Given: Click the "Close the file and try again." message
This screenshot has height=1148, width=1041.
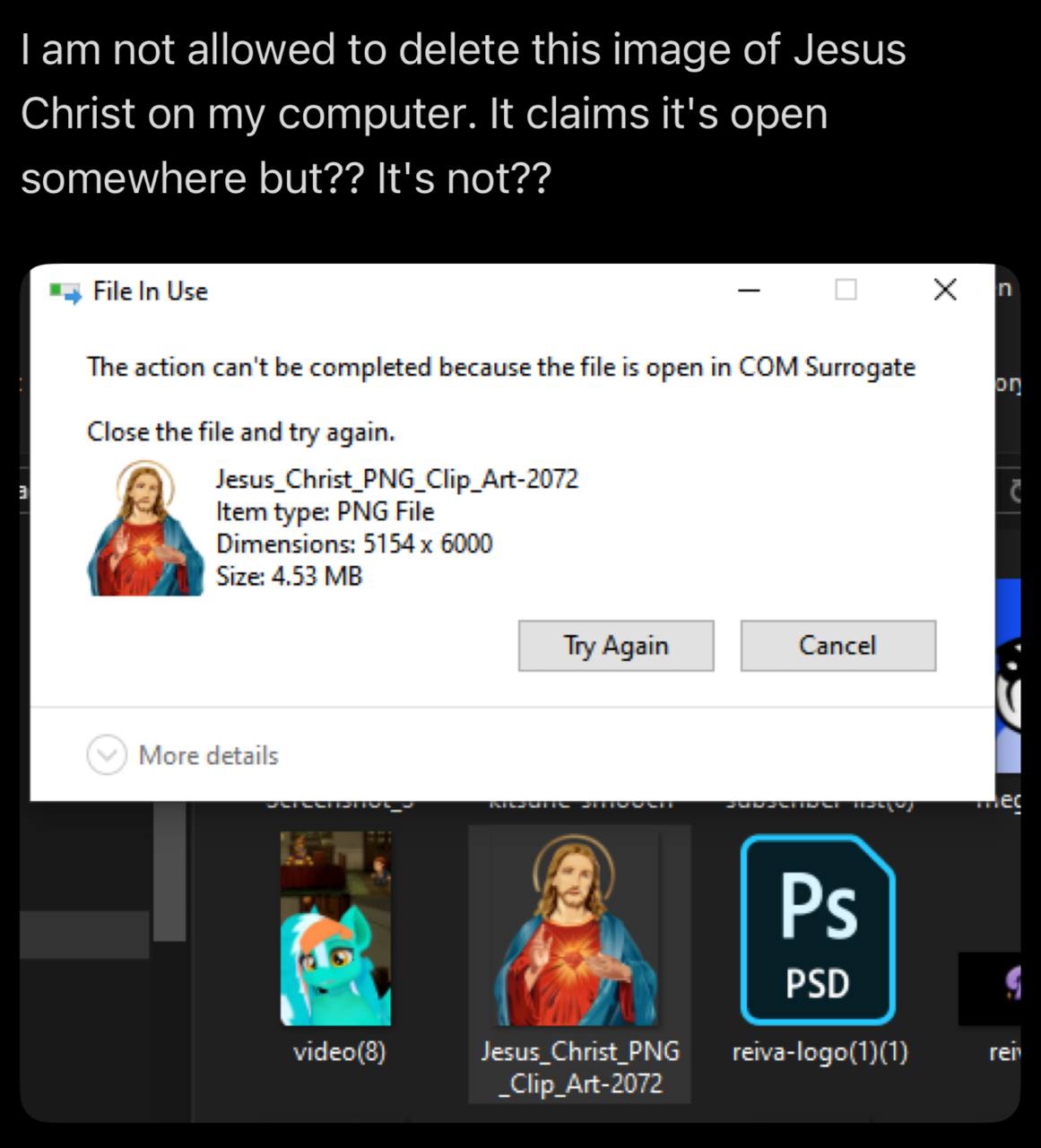Looking at the screenshot, I should (x=241, y=432).
